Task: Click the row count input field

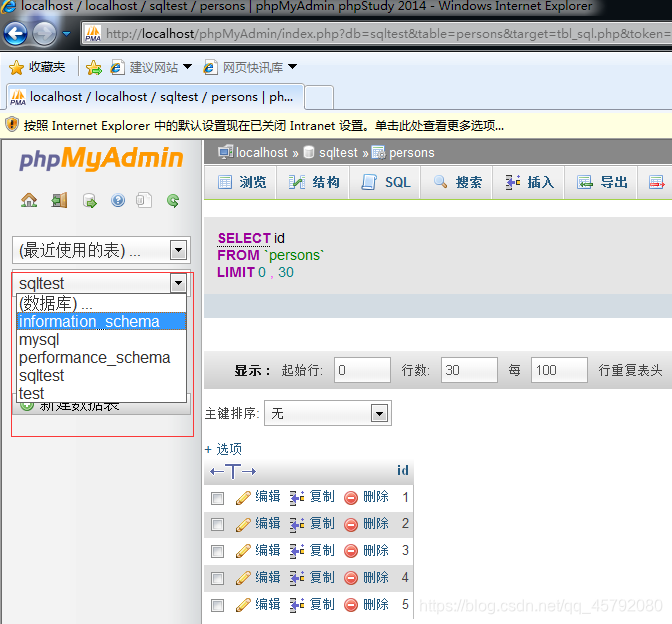Action: point(469,370)
